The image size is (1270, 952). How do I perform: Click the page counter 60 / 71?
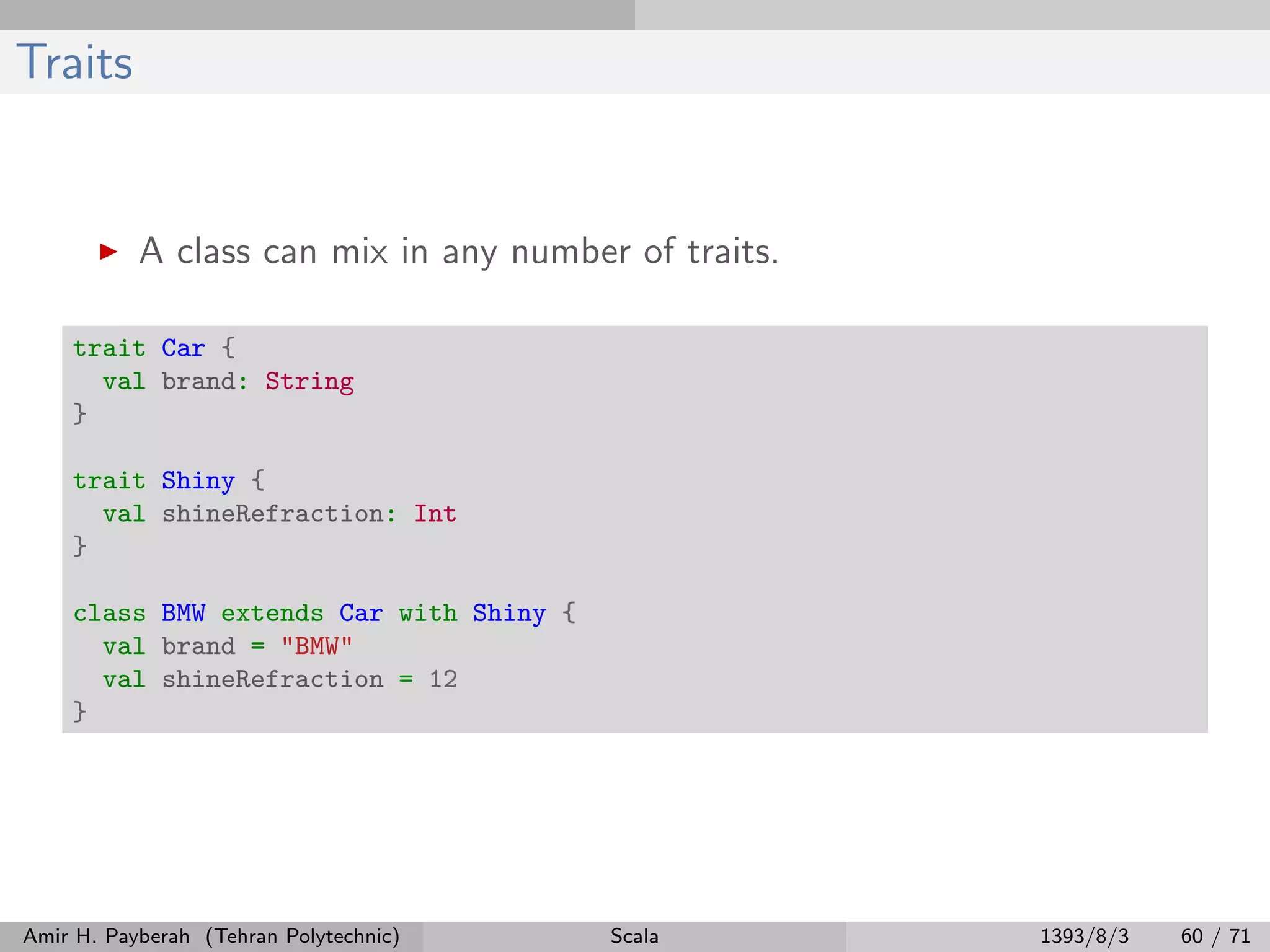pos(1215,936)
